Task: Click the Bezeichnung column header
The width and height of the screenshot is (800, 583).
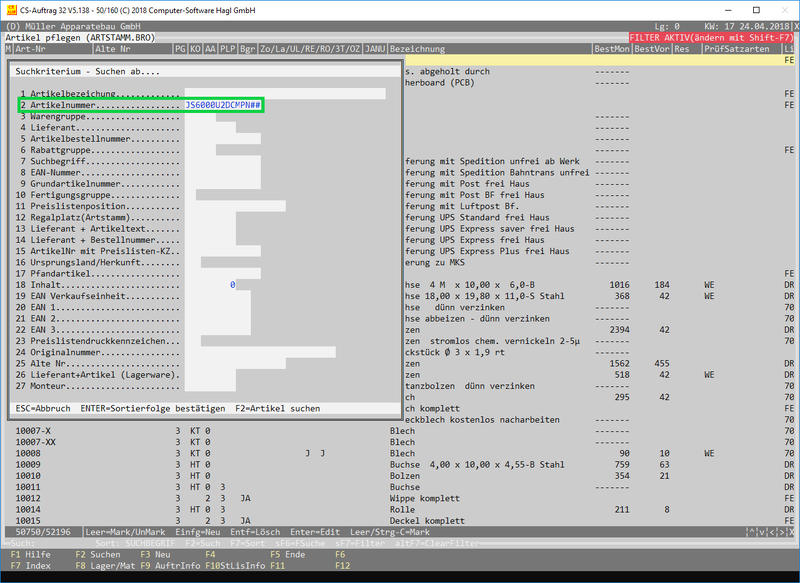Action: [418, 48]
